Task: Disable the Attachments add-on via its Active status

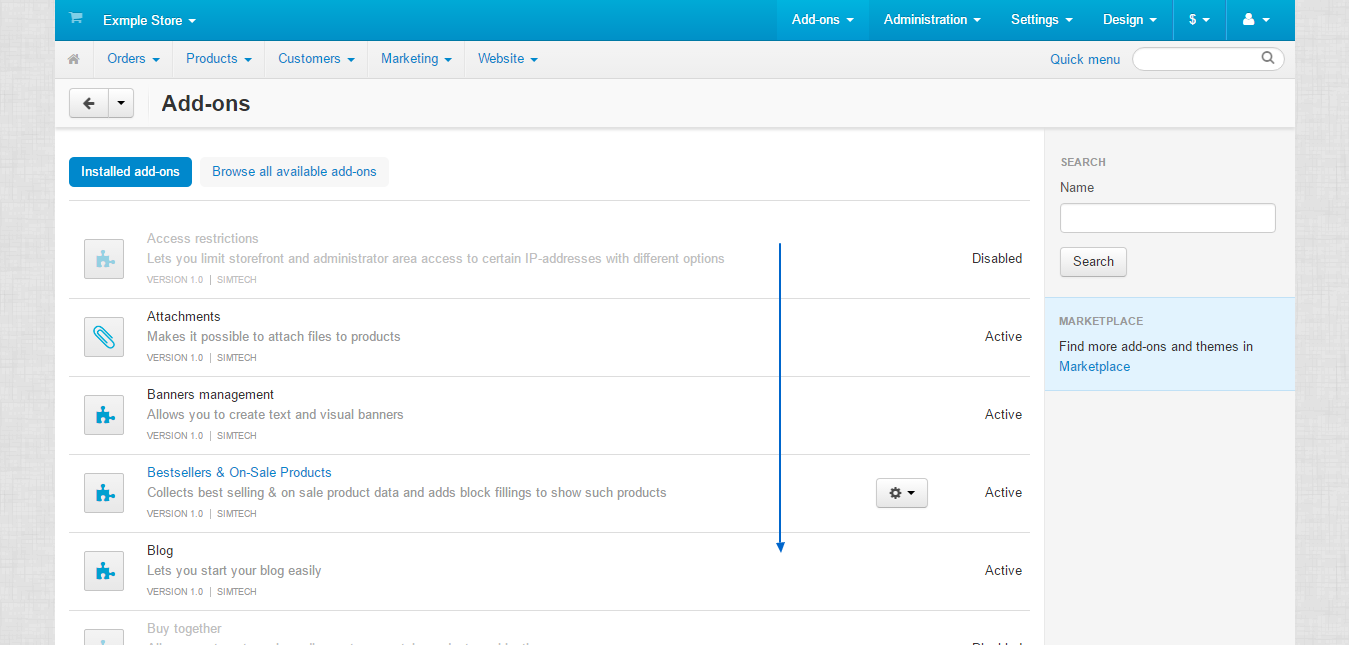Action: [1003, 336]
